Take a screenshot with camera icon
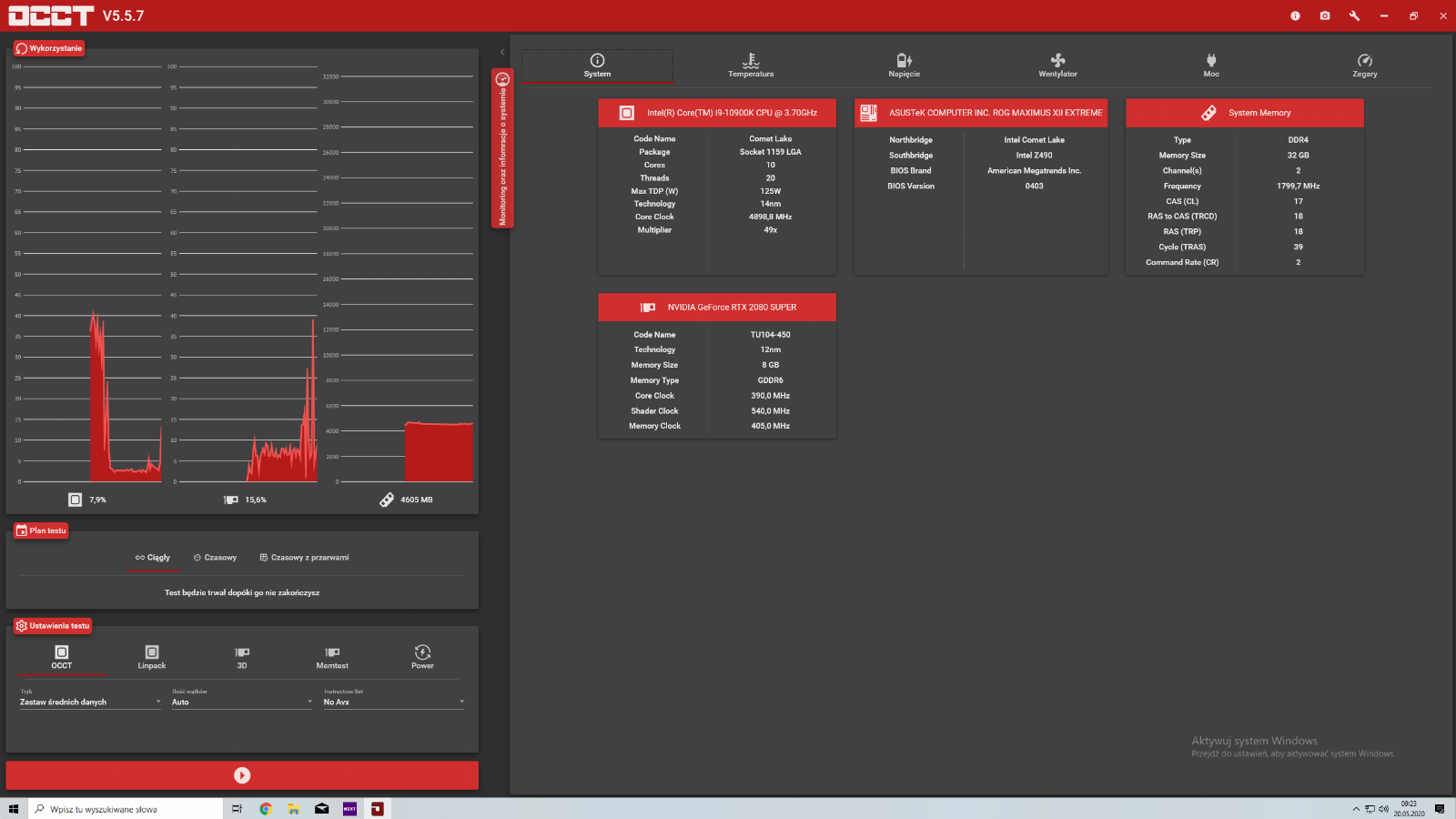Image resolution: width=1456 pixels, height=819 pixels. [x=1325, y=15]
